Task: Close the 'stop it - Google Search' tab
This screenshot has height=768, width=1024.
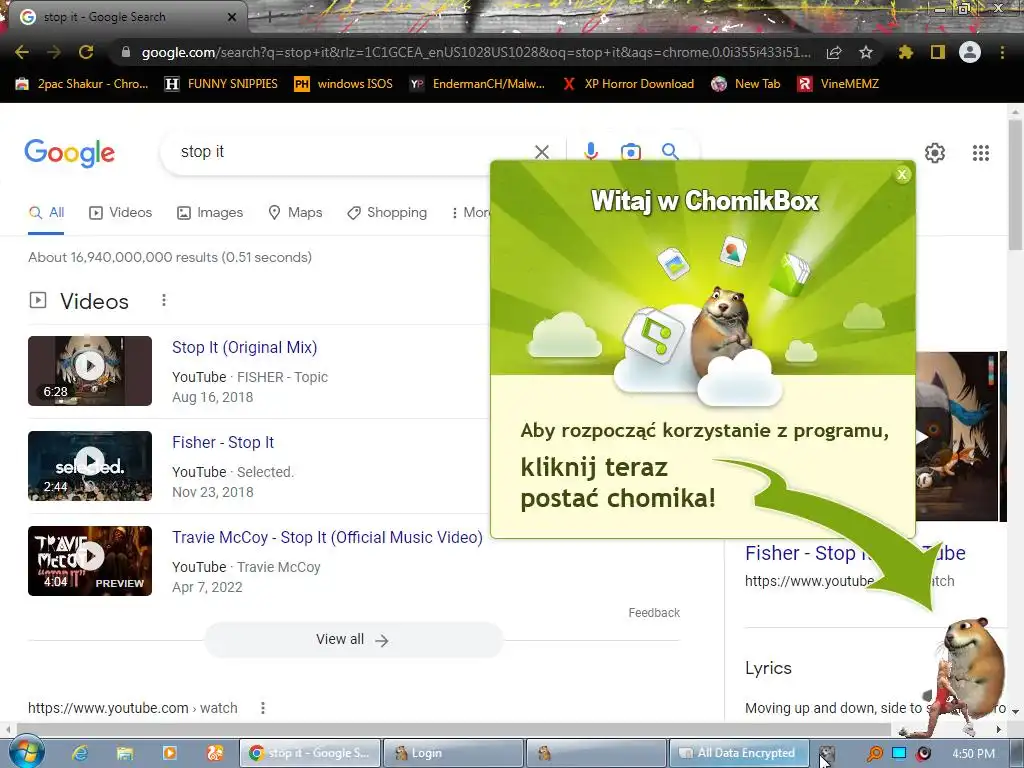Action: [x=232, y=17]
